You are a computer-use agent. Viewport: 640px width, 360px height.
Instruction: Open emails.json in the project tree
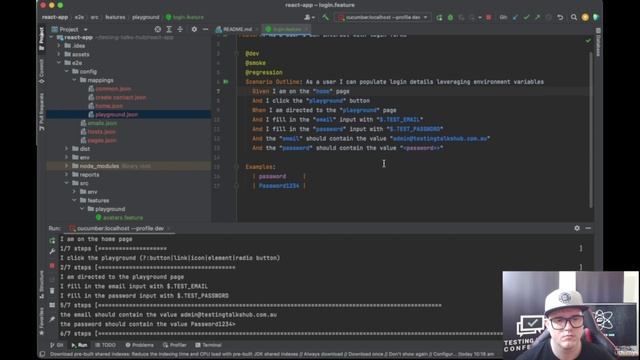tap(102, 123)
